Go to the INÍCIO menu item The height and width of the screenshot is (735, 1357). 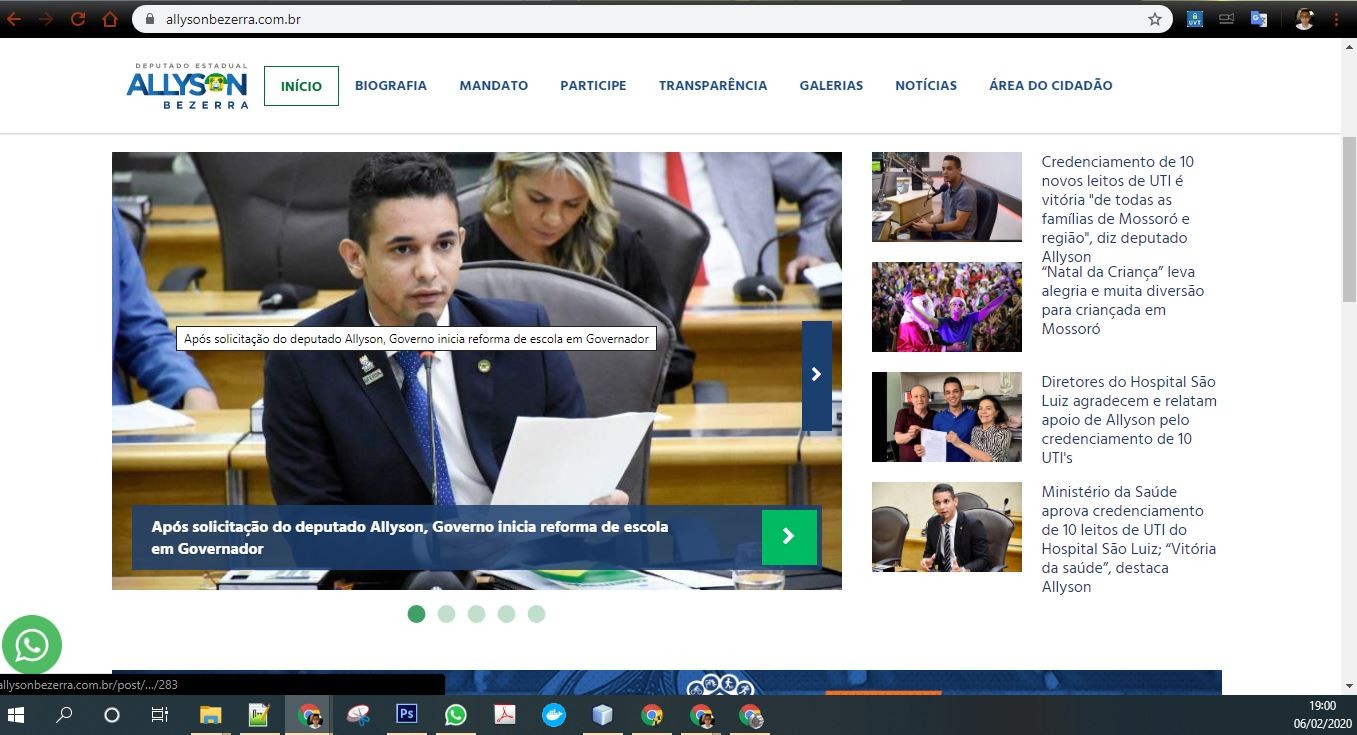[301, 86]
